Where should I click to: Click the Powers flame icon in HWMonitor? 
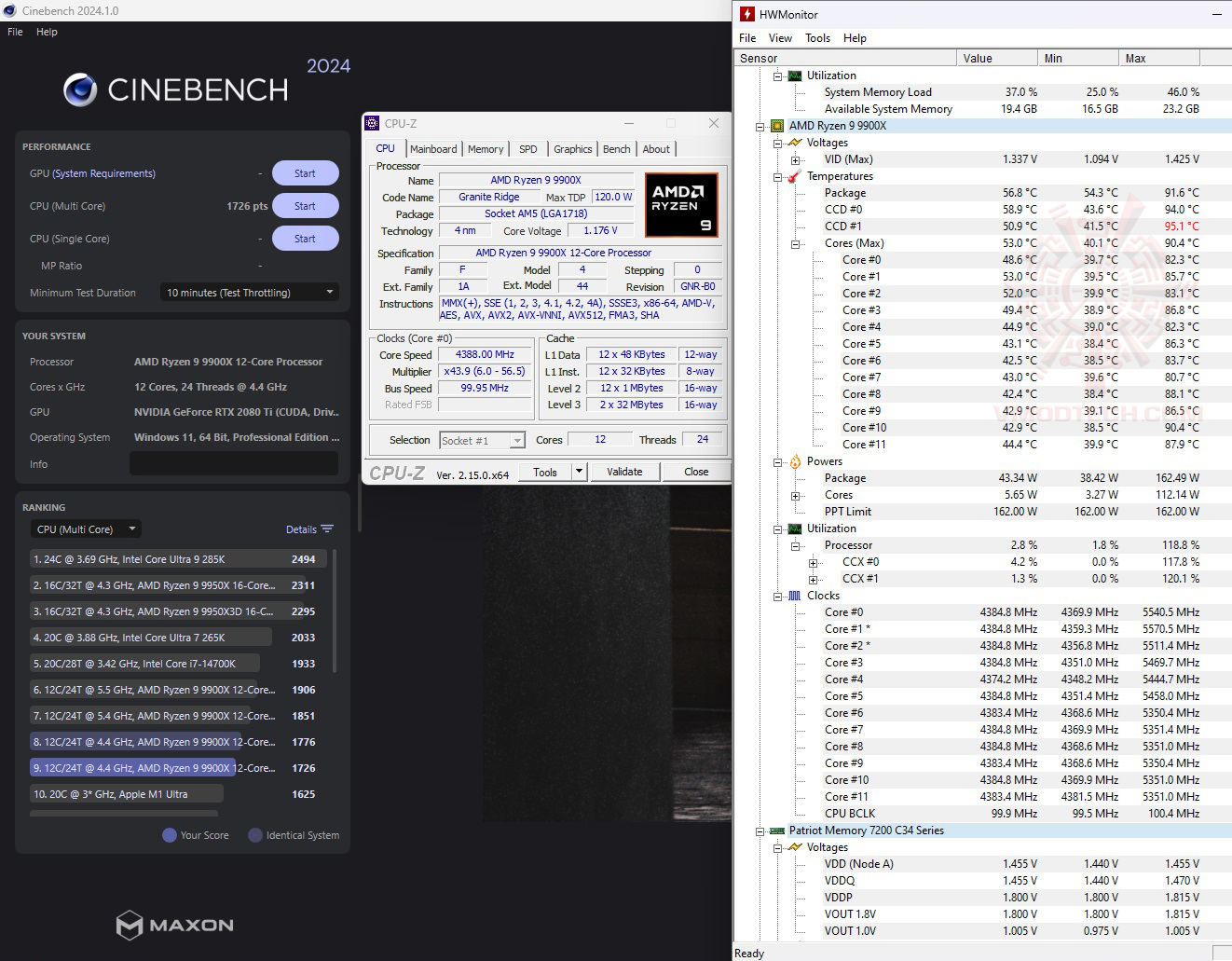coord(795,461)
